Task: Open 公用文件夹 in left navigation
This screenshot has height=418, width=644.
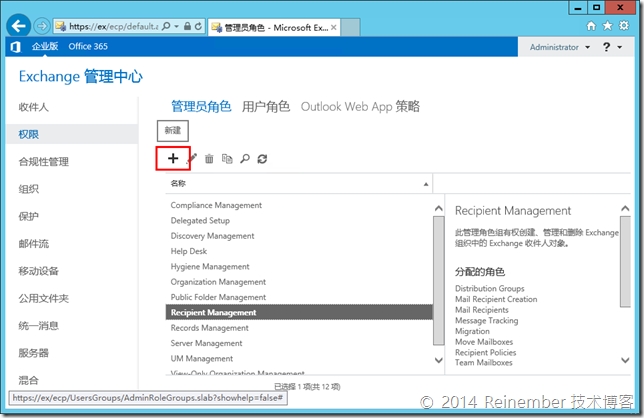Action: [x=44, y=299]
